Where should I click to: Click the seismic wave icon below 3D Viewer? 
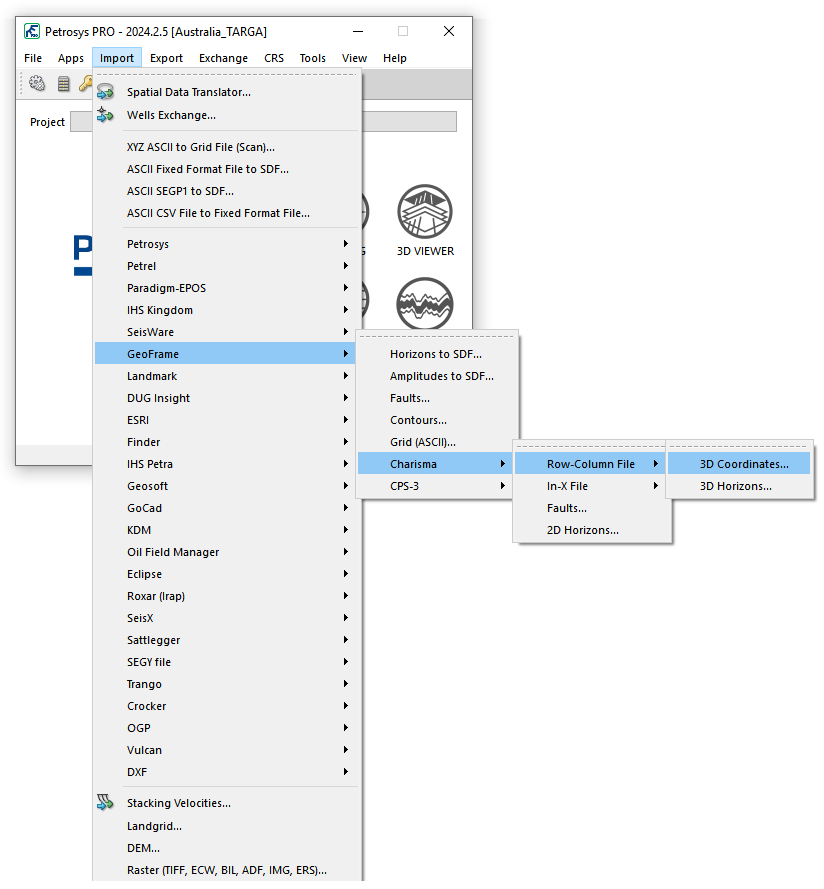click(x=425, y=304)
